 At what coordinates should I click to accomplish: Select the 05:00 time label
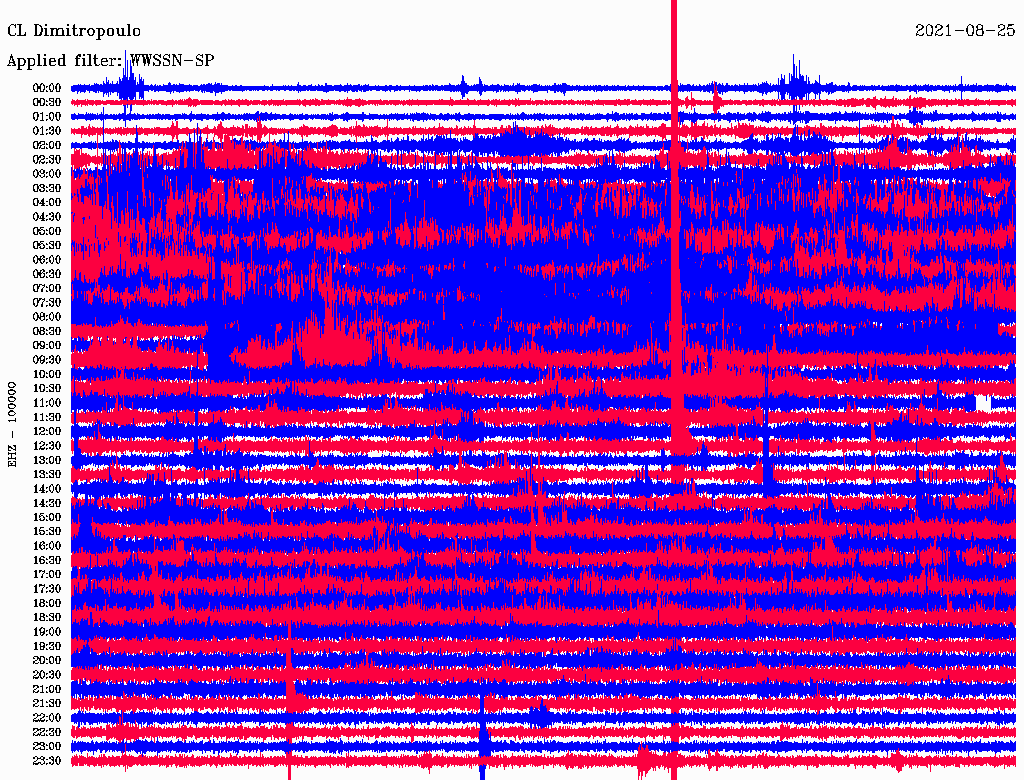coord(47,231)
